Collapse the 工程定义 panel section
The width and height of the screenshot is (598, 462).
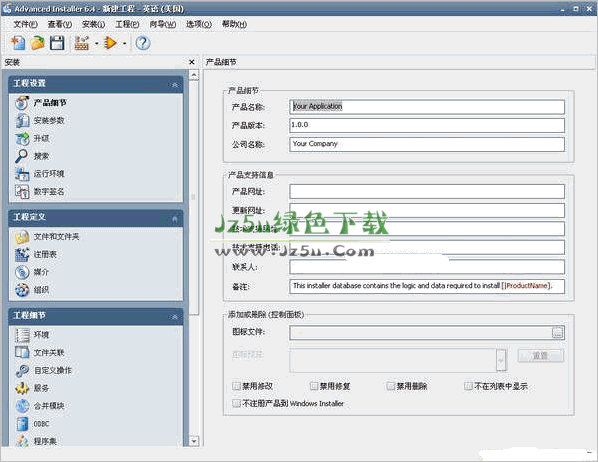(x=175, y=219)
